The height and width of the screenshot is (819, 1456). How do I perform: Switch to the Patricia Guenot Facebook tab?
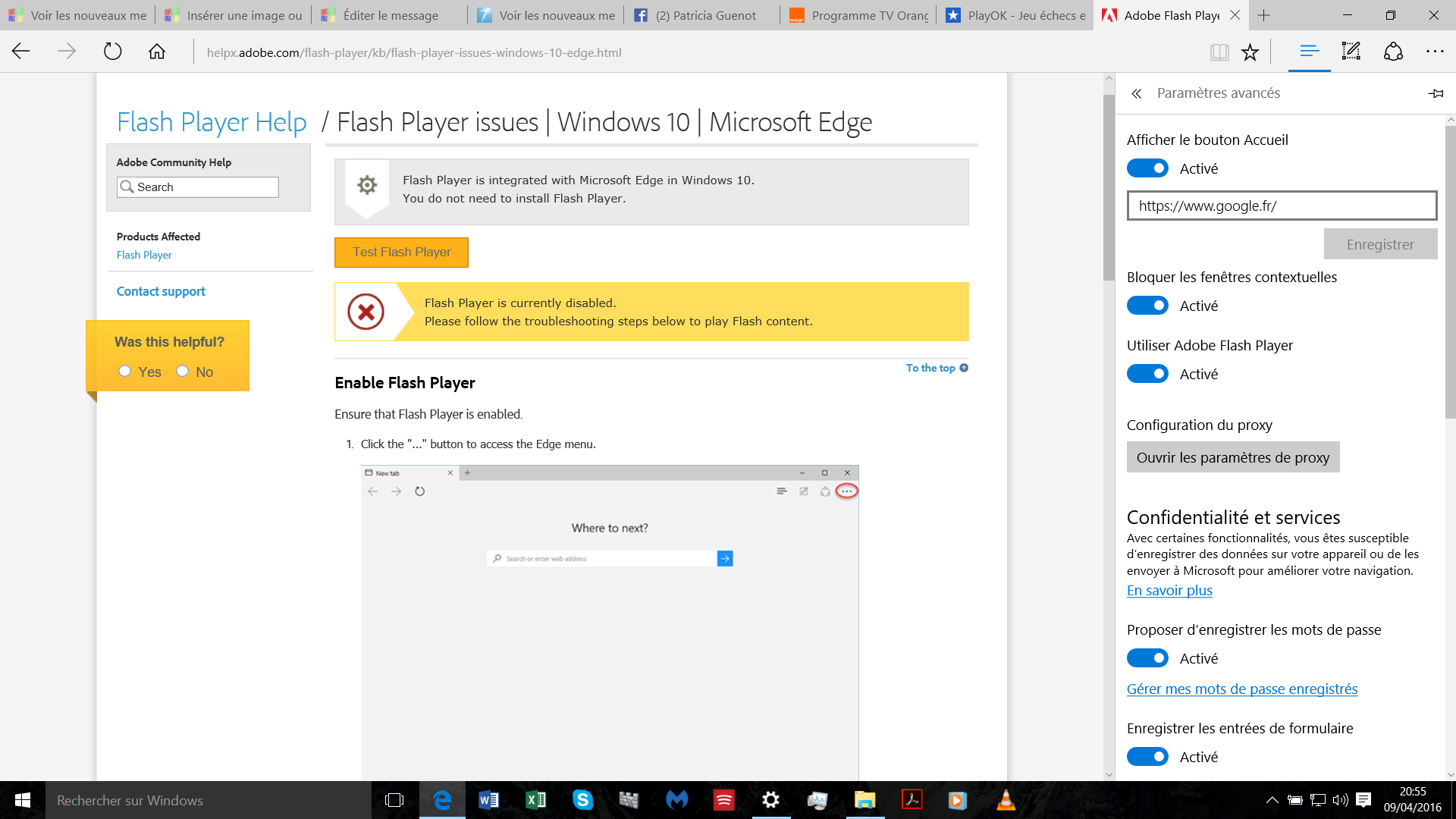click(702, 15)
